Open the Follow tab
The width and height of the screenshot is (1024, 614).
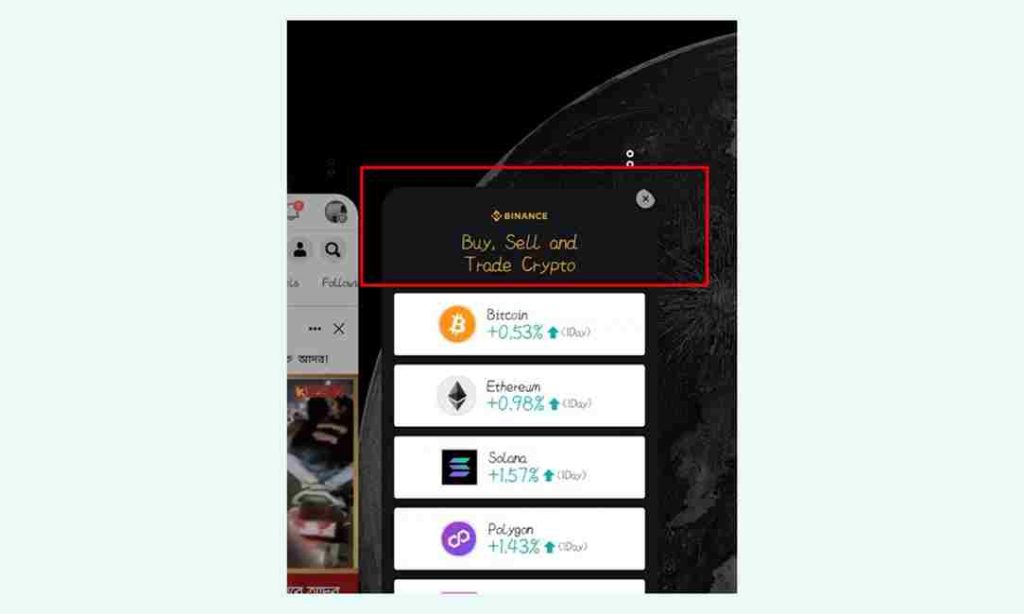tap(339, 282)
